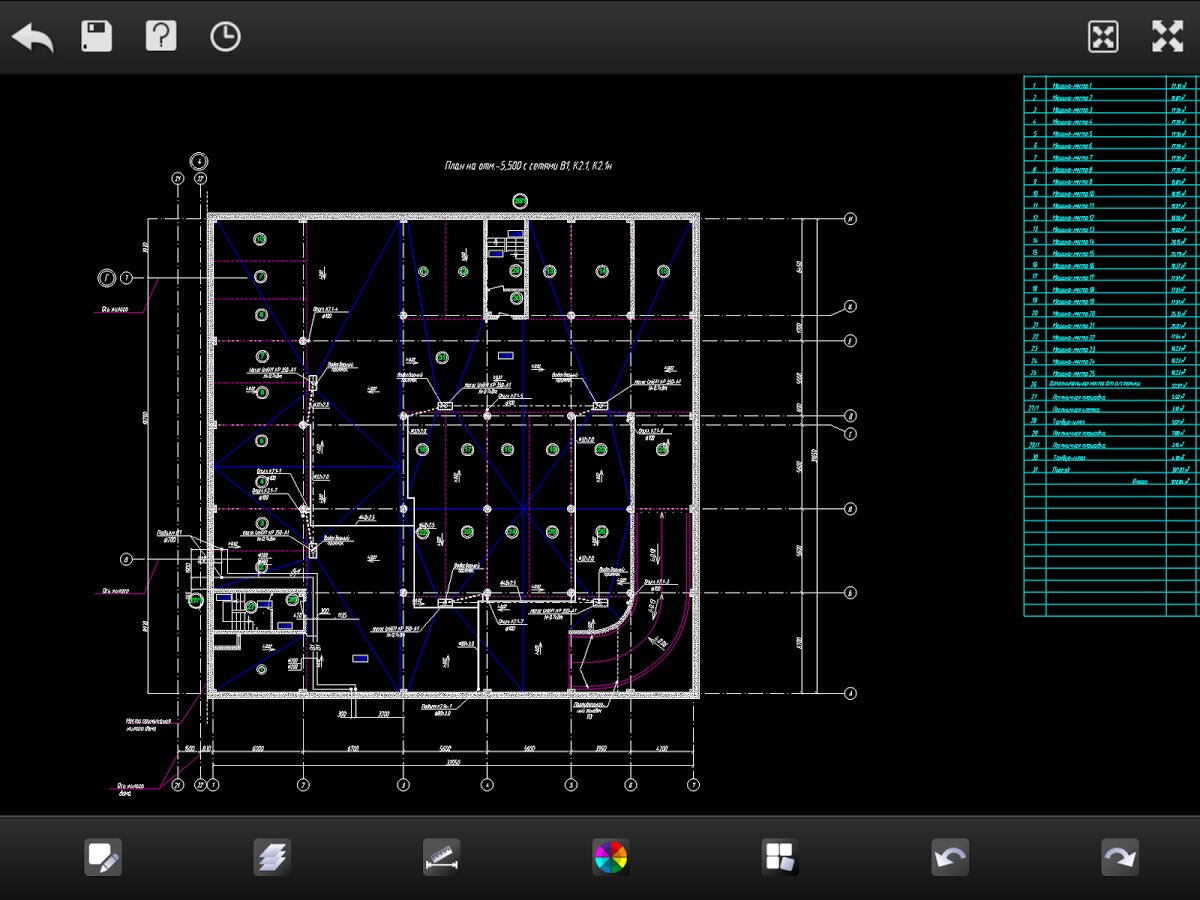
Task: Open the layouts/views tiles icon
Action: [x=779, y=857]
